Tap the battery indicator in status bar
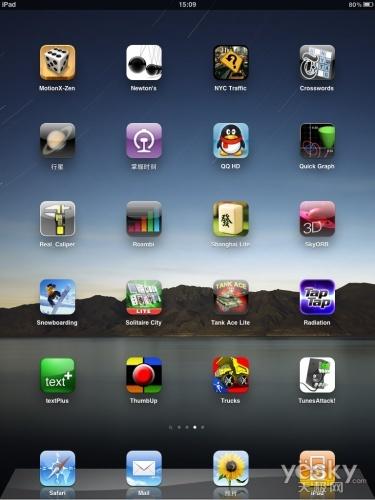 (x=368, y=4)
